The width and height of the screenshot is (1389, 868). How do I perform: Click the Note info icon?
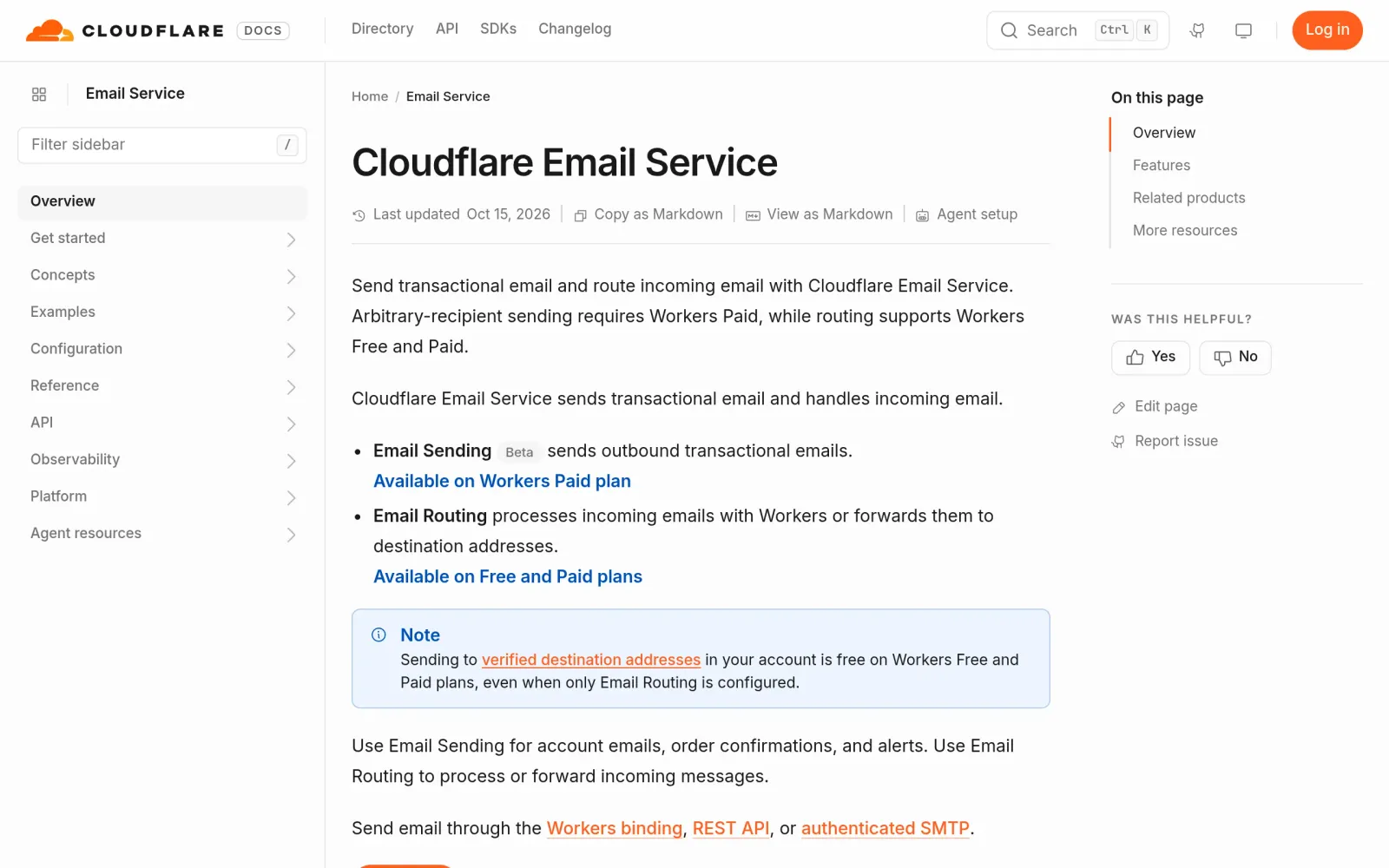tap(379, 635)
